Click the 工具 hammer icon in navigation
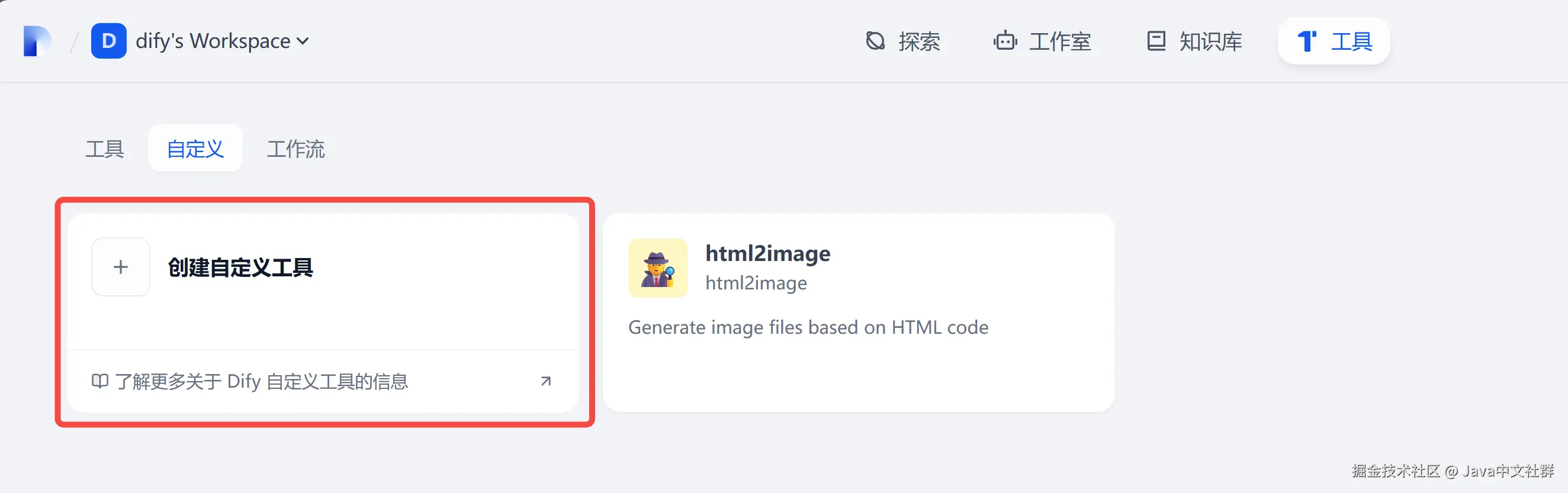1568x493 pixels. tap(1306, 41)
